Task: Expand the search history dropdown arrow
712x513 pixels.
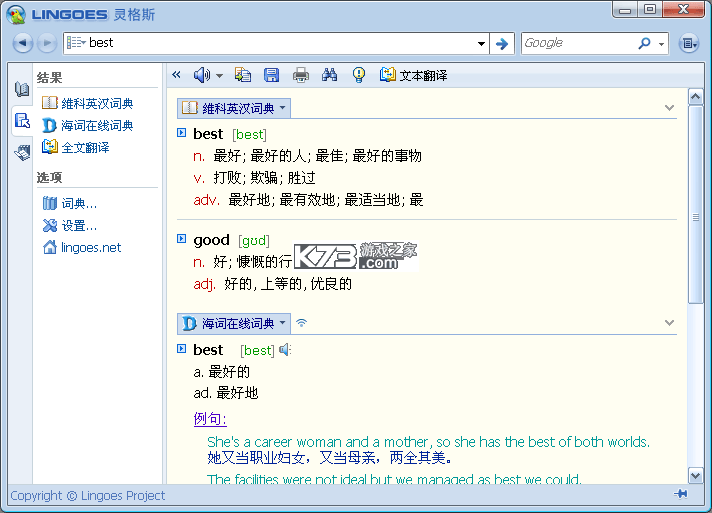Action: [481, 44]
